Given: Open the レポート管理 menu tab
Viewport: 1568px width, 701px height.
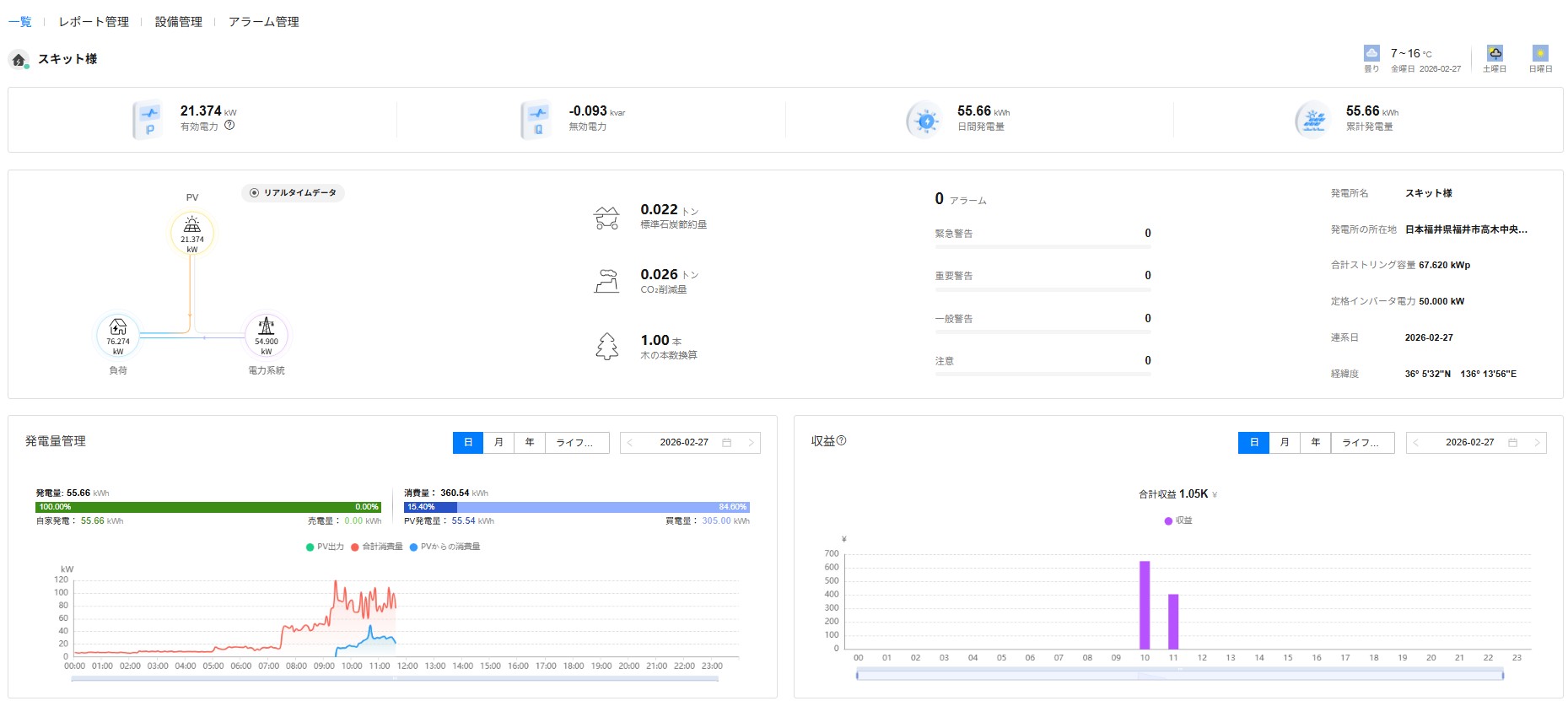Looking at the screenshot, I should [x=94, y=22].
